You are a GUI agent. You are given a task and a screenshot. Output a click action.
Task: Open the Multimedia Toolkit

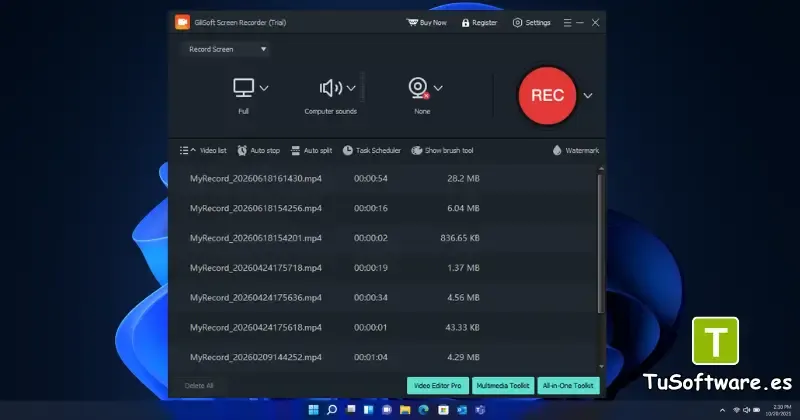(x=503, y=386)
